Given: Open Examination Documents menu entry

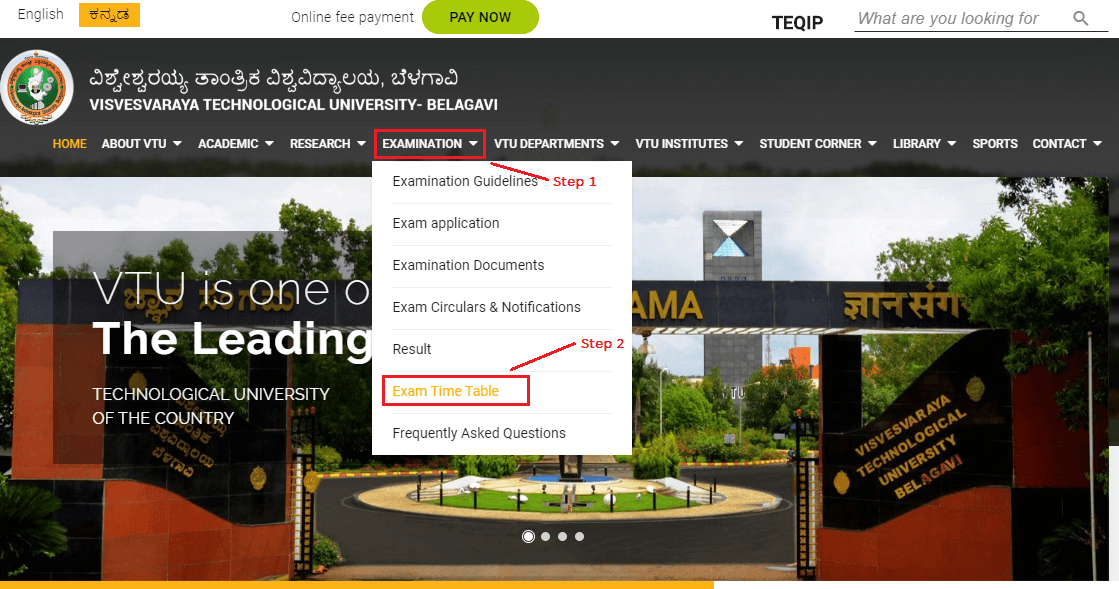Looking at the screenshot, I should click(x=468, y=265).
